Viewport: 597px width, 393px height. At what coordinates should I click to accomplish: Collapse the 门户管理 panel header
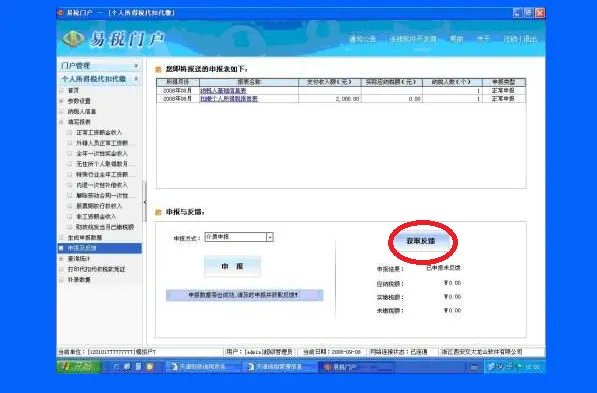tap(100, 66)
